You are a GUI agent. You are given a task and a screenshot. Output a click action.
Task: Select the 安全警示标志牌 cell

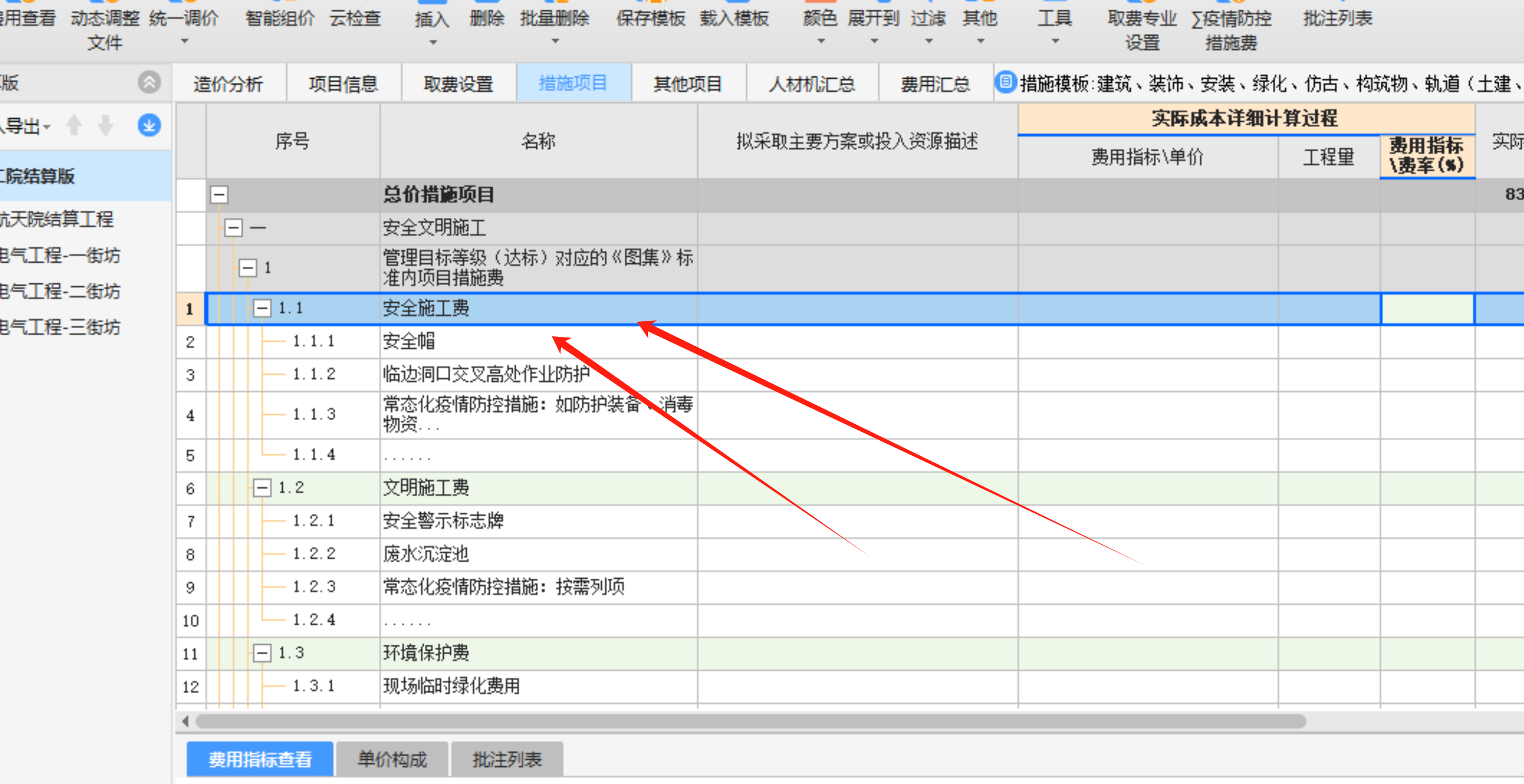tap(538, 521)
